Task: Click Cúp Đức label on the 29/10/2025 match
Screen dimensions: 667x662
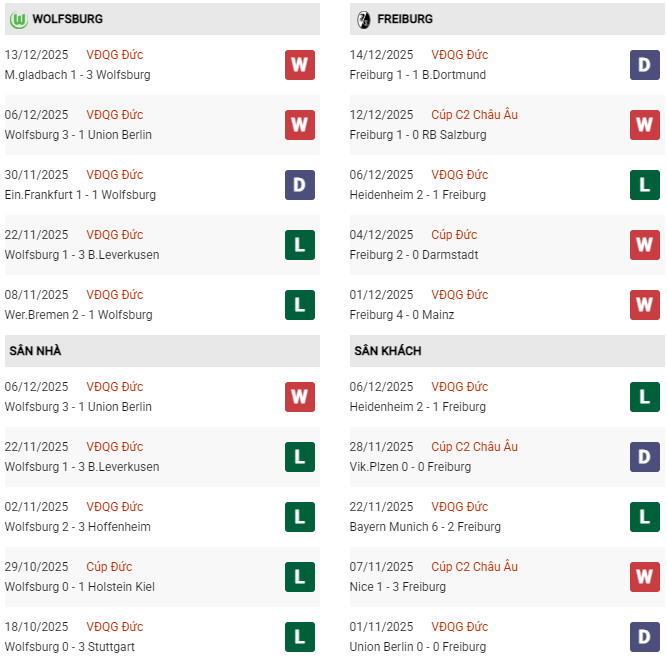Action: click(109, 567)
